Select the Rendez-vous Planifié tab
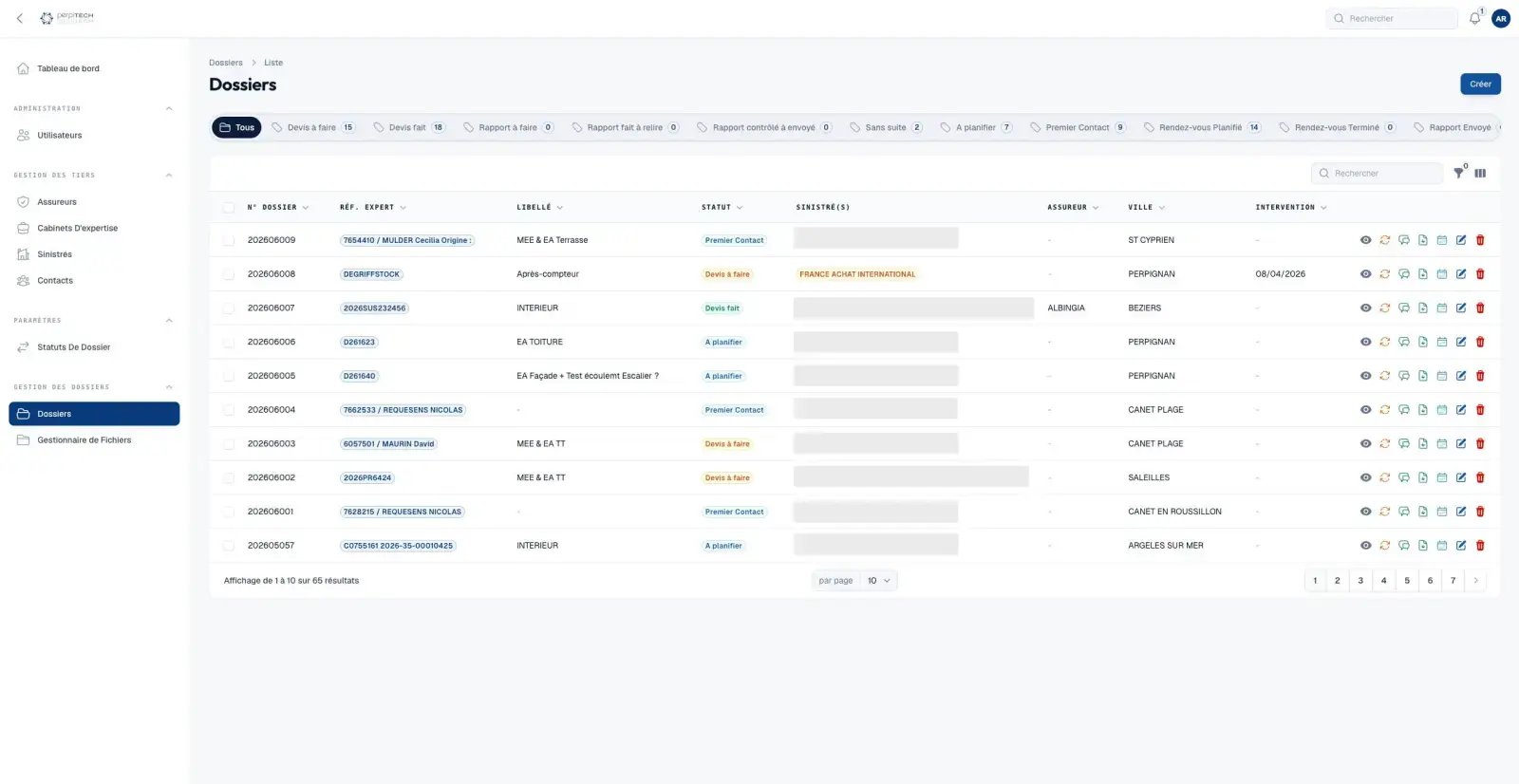Image resolution: width=1519 pixels, height=784 pixels. tap(1202, 127)
